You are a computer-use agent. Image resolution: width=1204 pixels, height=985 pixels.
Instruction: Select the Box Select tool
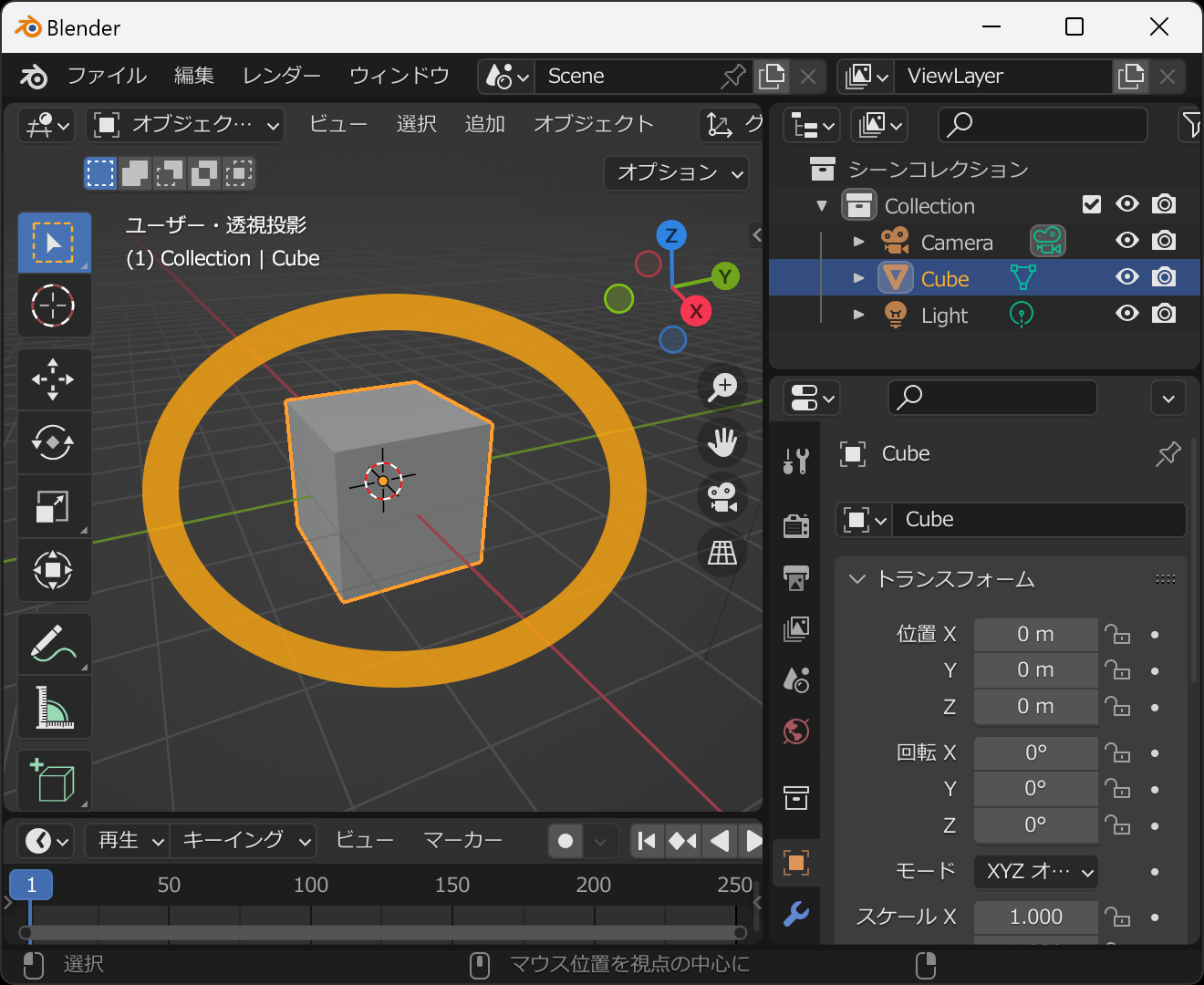(x=54, y=243)
